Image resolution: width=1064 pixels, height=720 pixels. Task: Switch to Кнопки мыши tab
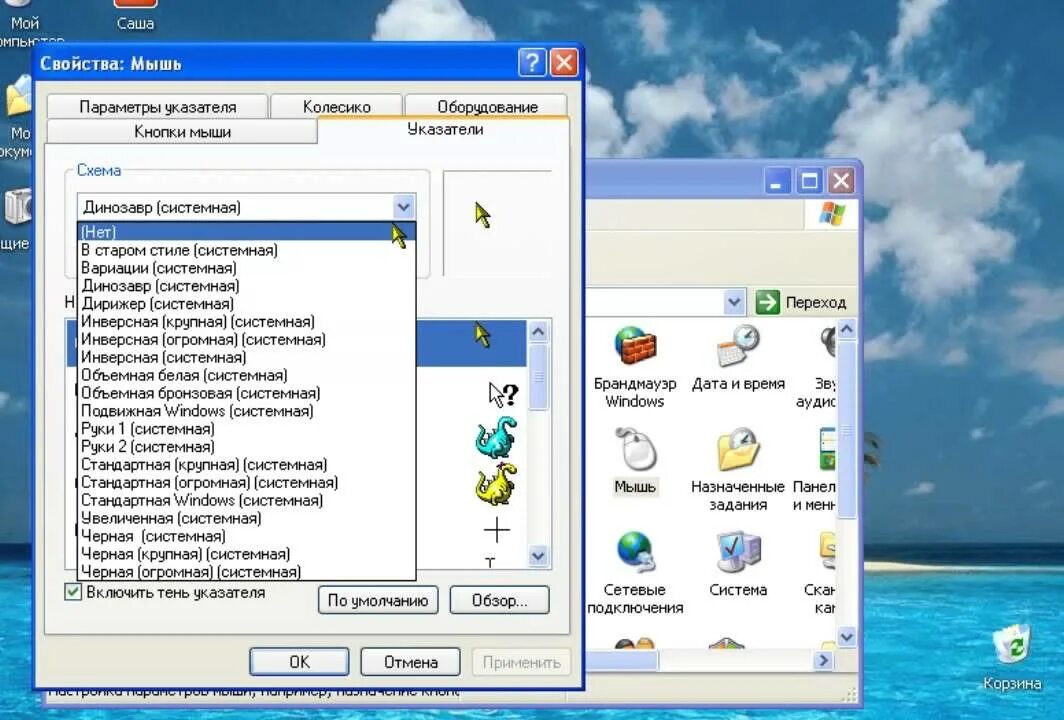coord(182,132)
